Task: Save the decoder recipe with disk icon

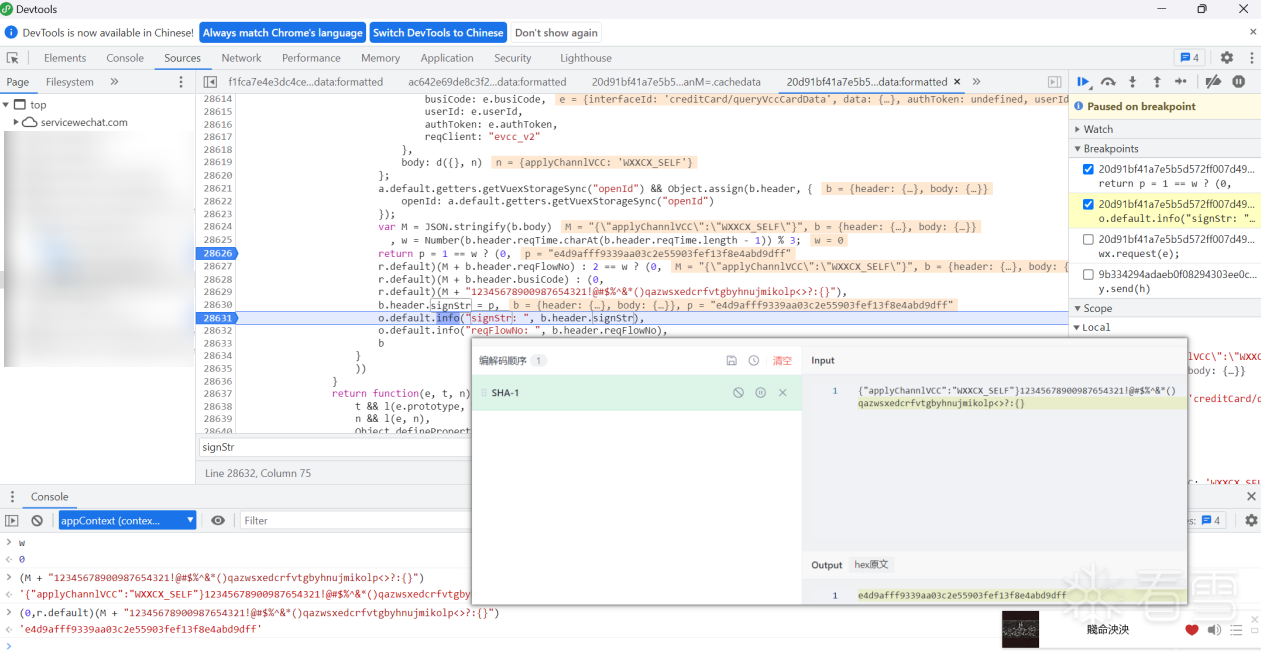Action: tap(732, 361)
